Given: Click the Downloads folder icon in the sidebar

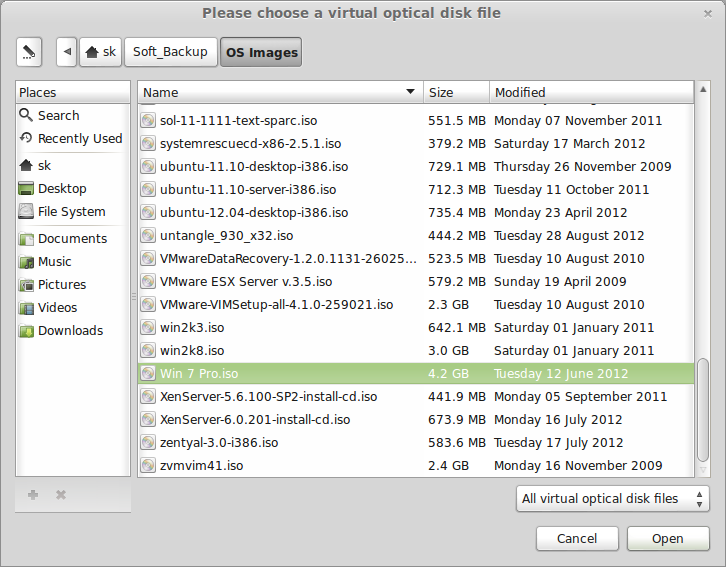Looking at the screenshot, I should (27, 331).
